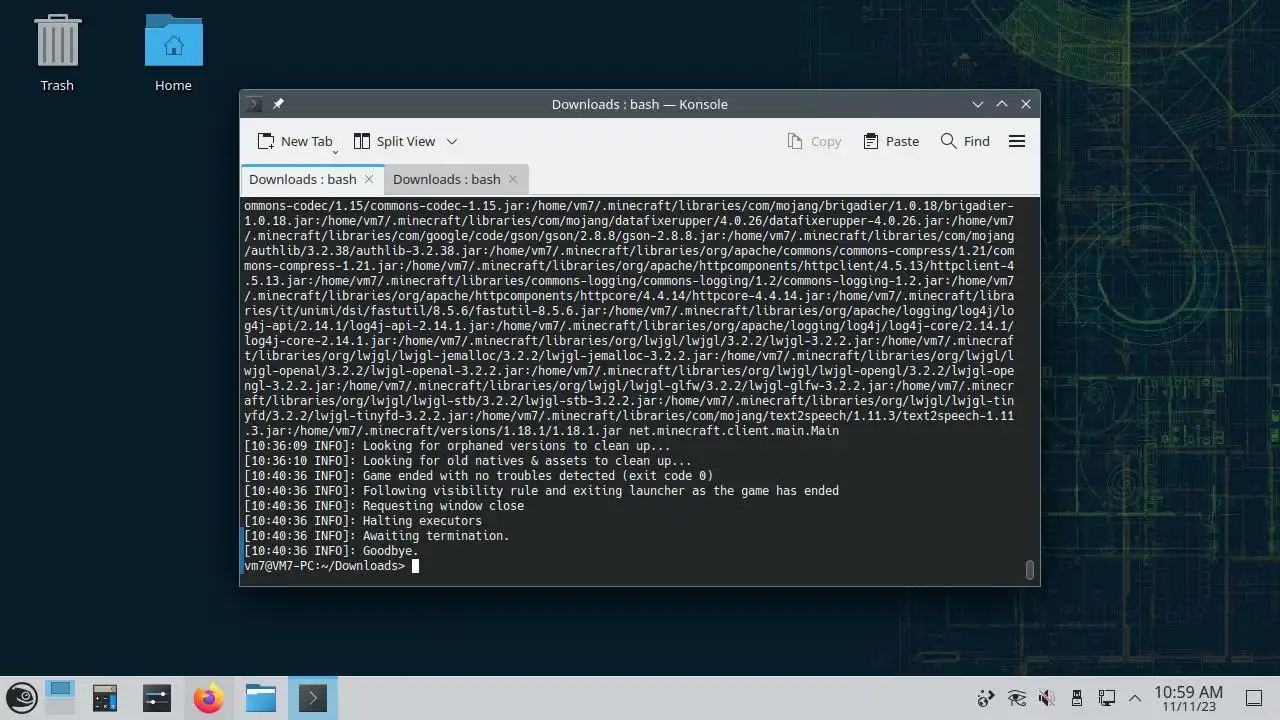Open the Trash desktop icon
This screenshot has height=720, width=1280.
(57, 54)
